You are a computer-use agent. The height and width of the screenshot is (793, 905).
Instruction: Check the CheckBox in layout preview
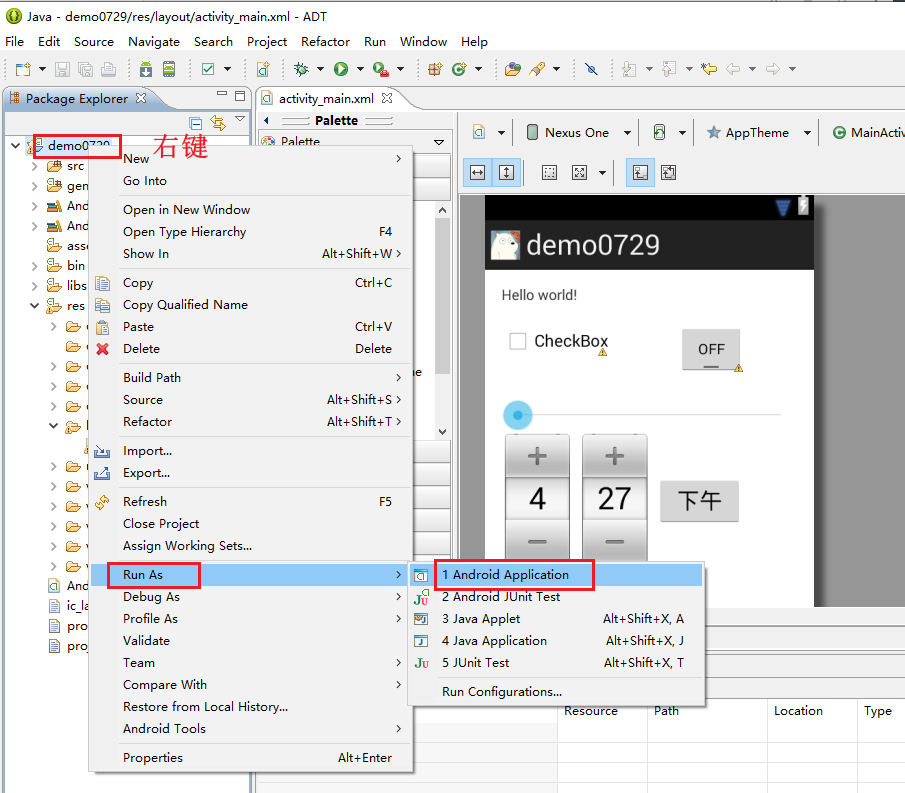[518, 341]
